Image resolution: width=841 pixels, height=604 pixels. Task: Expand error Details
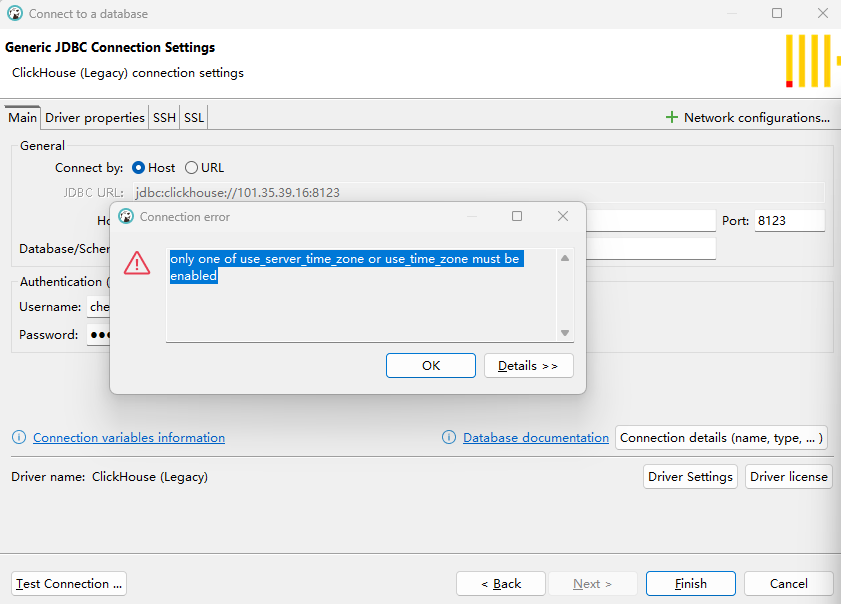(x=528, y=365)
